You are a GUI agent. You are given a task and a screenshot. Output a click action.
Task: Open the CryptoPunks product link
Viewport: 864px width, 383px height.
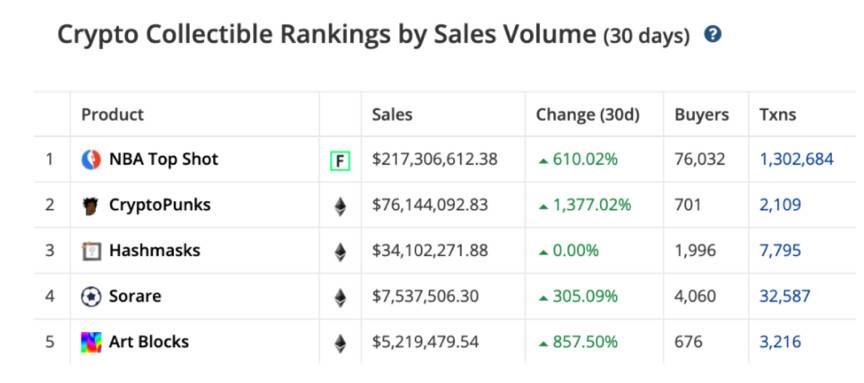[x=160, y=205]
